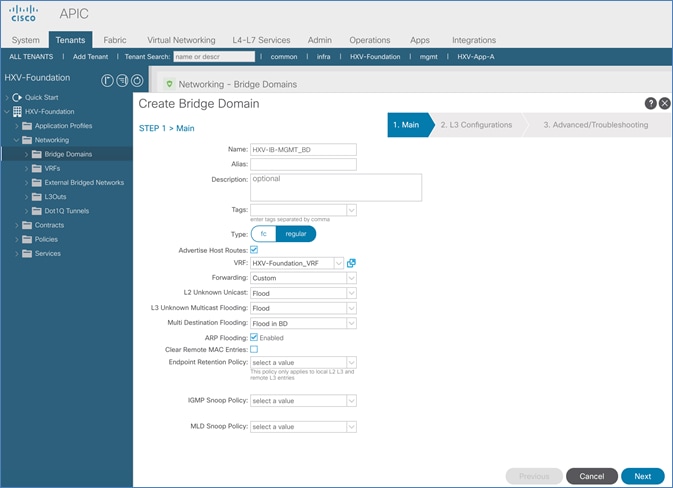This screenshot has height=488, width=673.
Task: Select the regular bridge domain type
Action: tap(296, 234)
